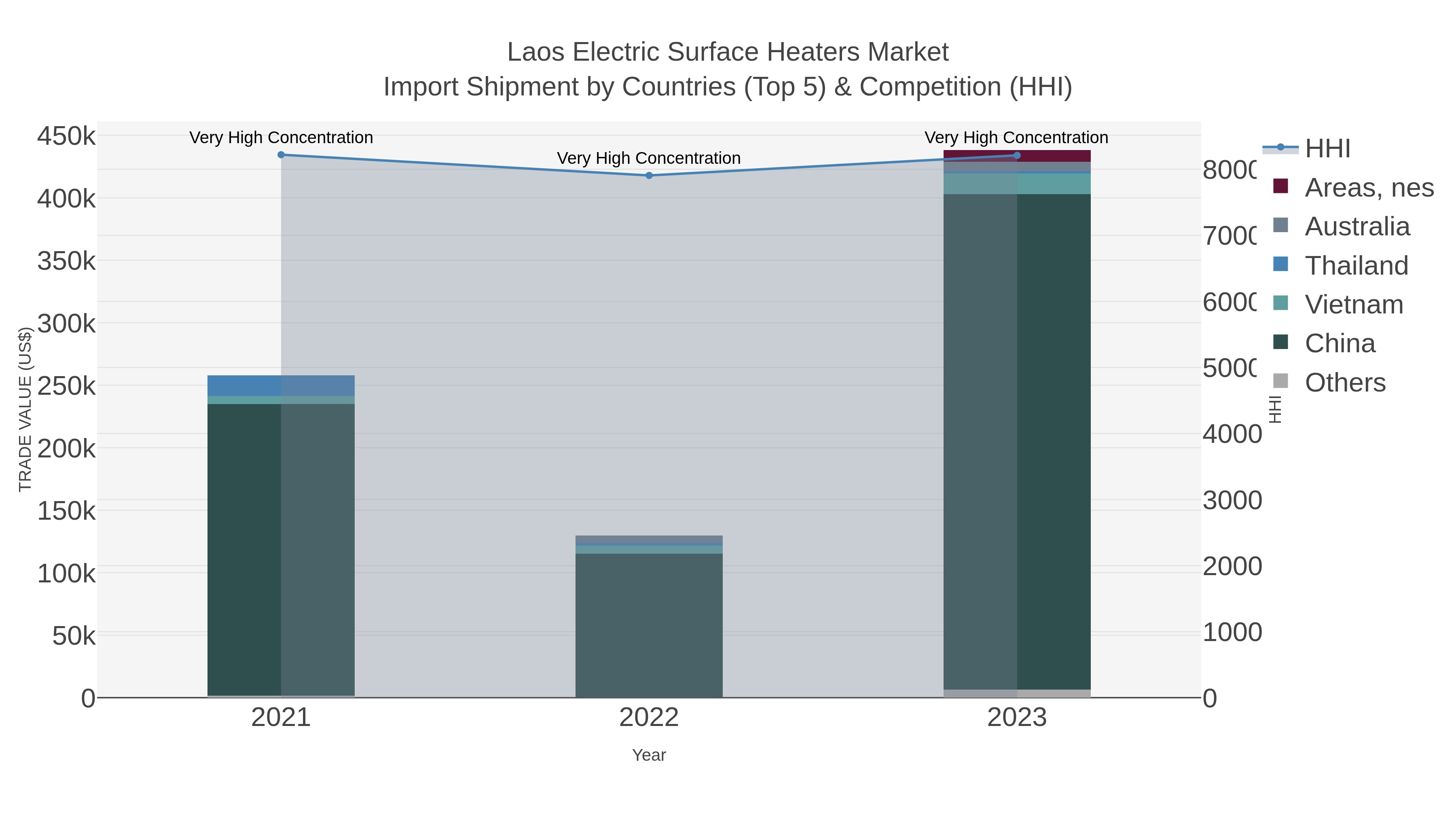Click the 450k y-axis tick label
Image resolution: width=1456 pixels, height=819 pixels.
66,136
